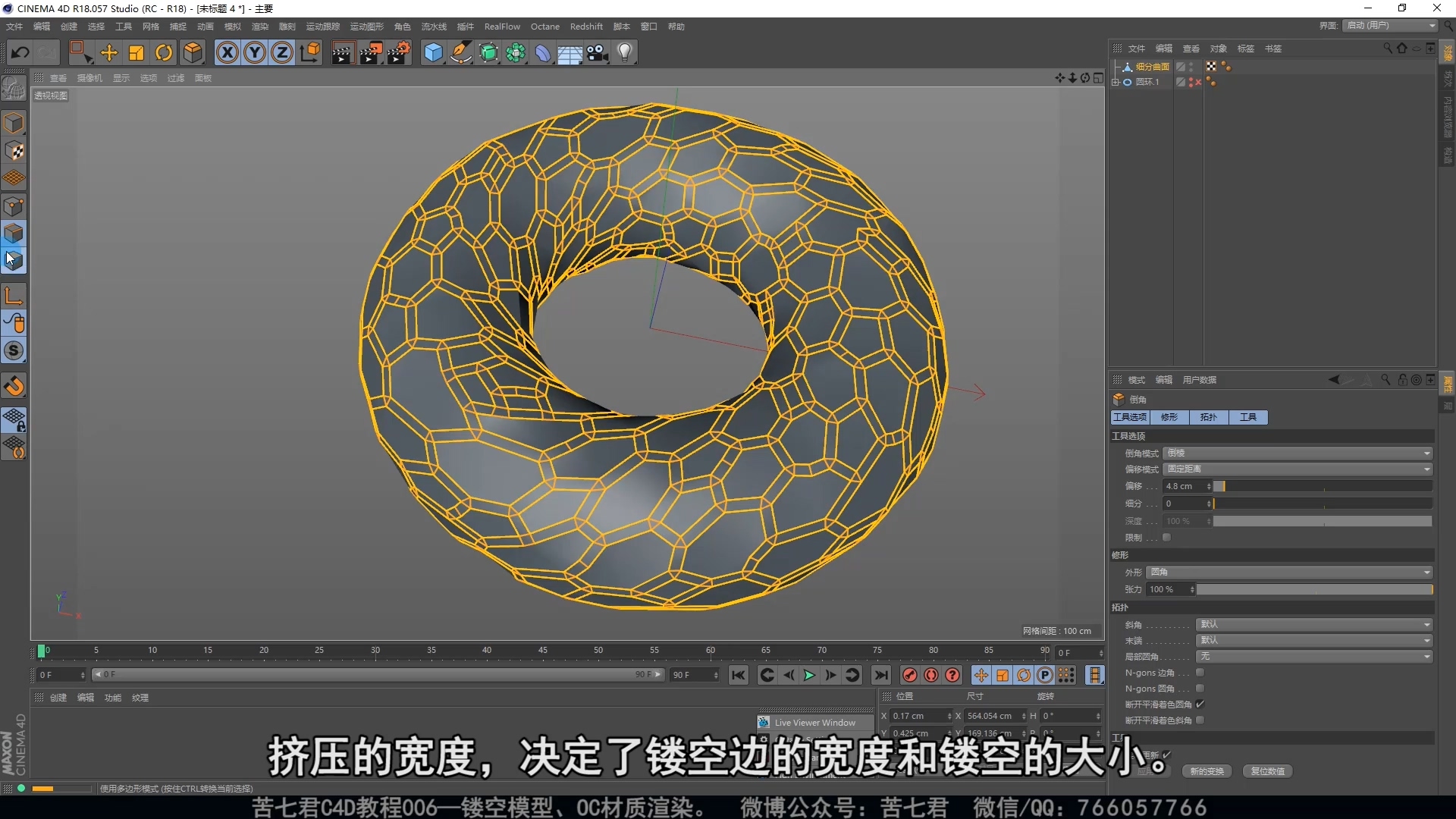Open the 局部圆角 dropdown
The height and width of the screenshot is (819, 1456).
click(1314, 656)
